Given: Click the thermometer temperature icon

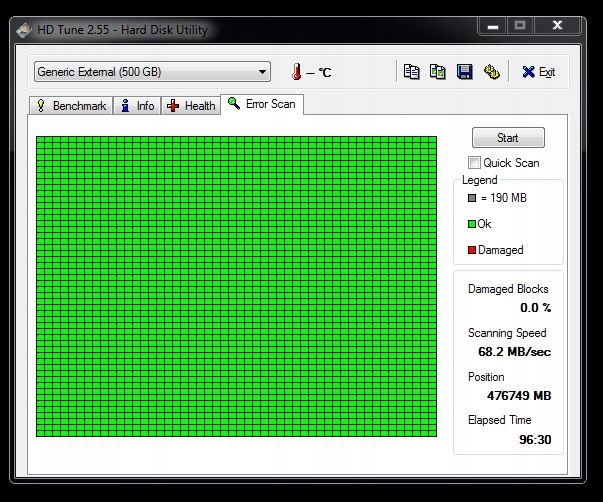Looking at the screenshot, I should [297, 72].
